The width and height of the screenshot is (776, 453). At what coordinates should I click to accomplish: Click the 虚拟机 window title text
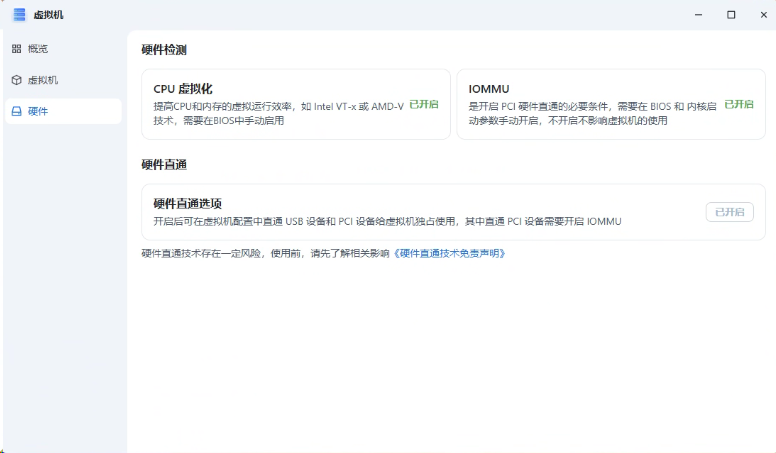coord(48,15)
